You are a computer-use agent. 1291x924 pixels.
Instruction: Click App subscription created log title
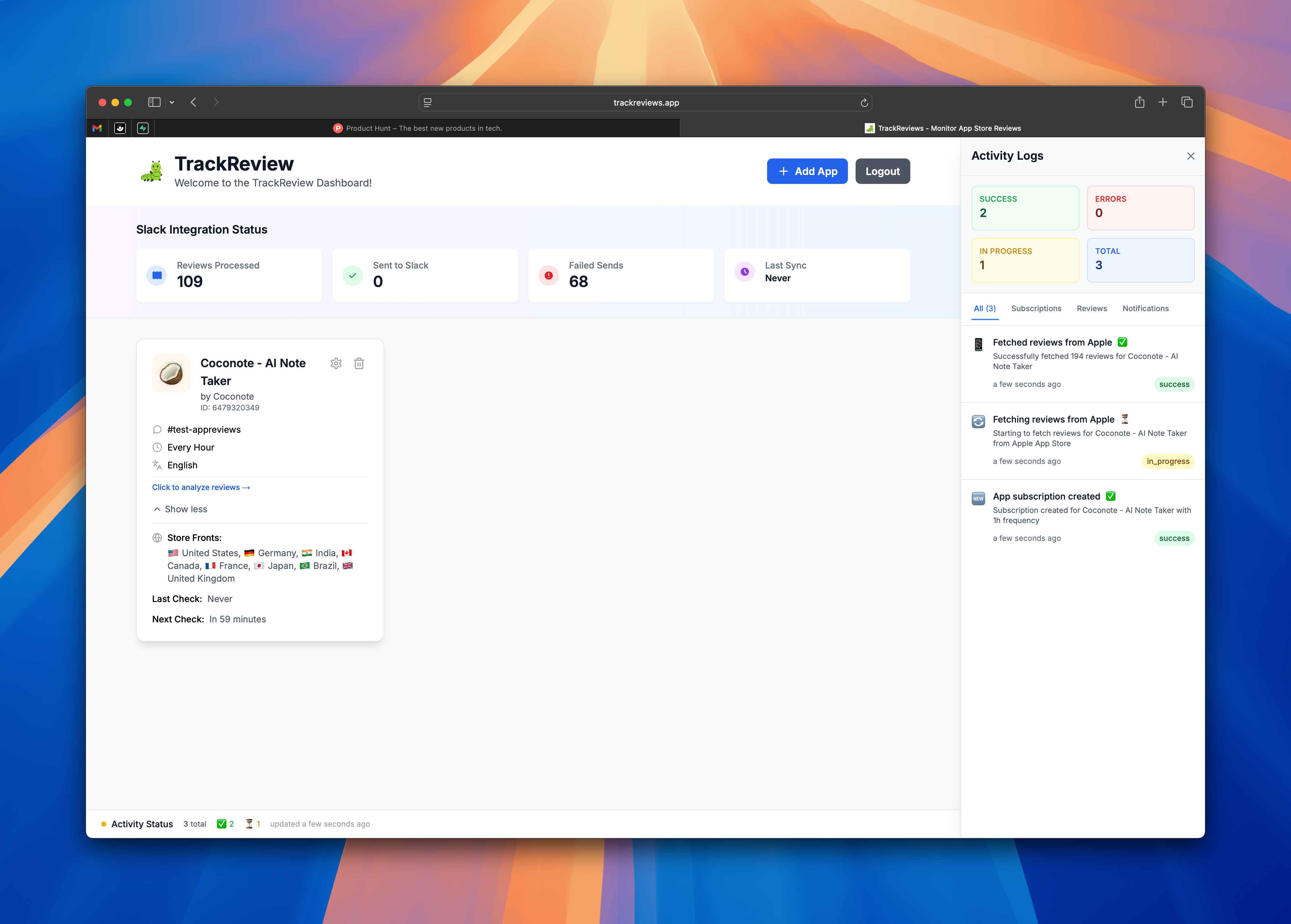[1046, 497]
